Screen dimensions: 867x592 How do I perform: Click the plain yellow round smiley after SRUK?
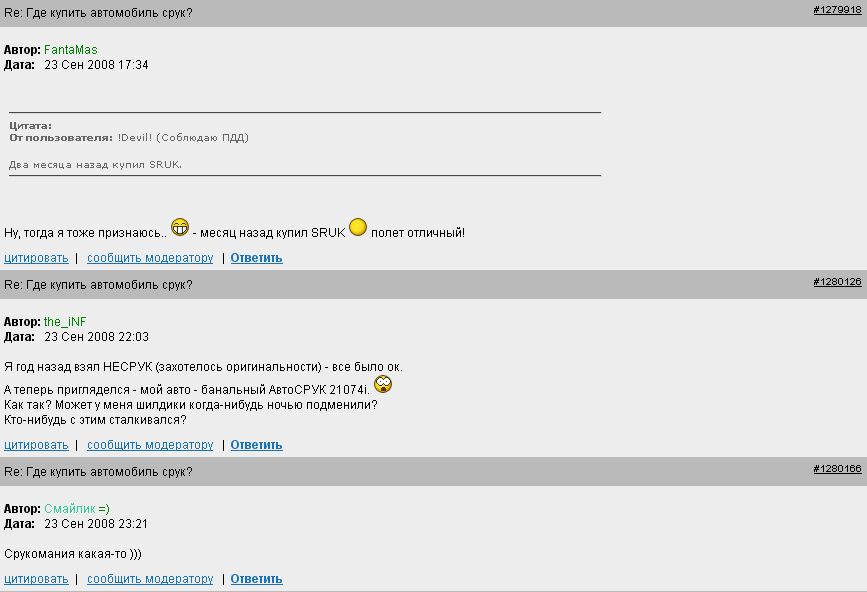coord(358,228)
